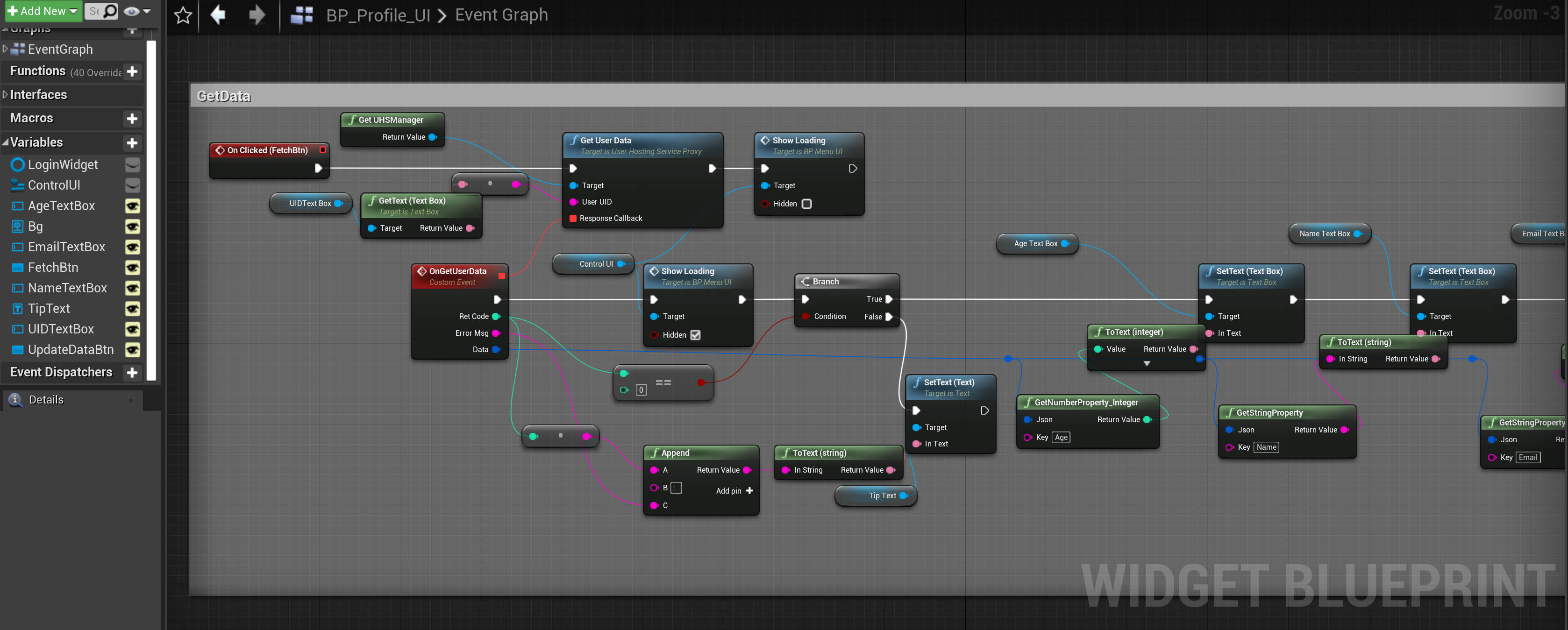The width and height of the screenshot is (1568, 630).
Task: Uncheck Hidden on lower Show Loading node
Action: tap(695, 335)
